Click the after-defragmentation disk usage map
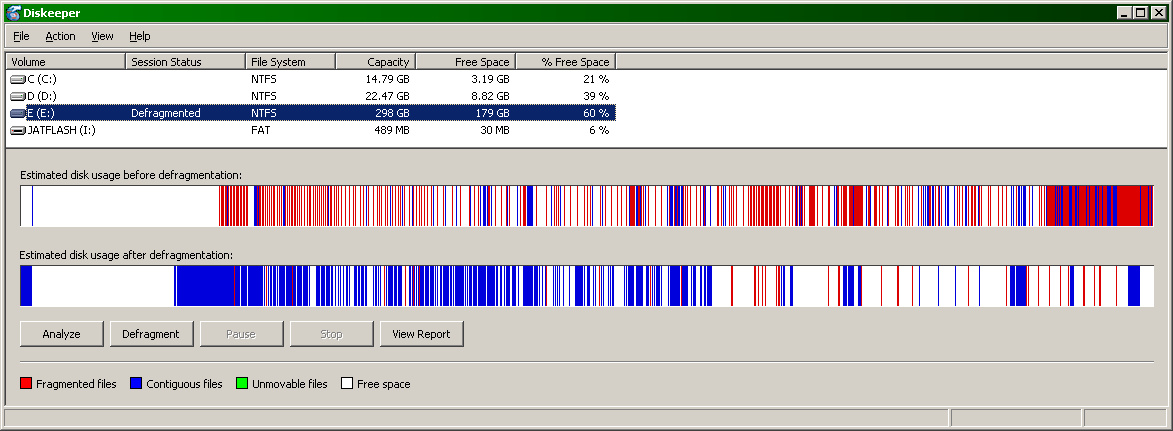 point(586,285)
